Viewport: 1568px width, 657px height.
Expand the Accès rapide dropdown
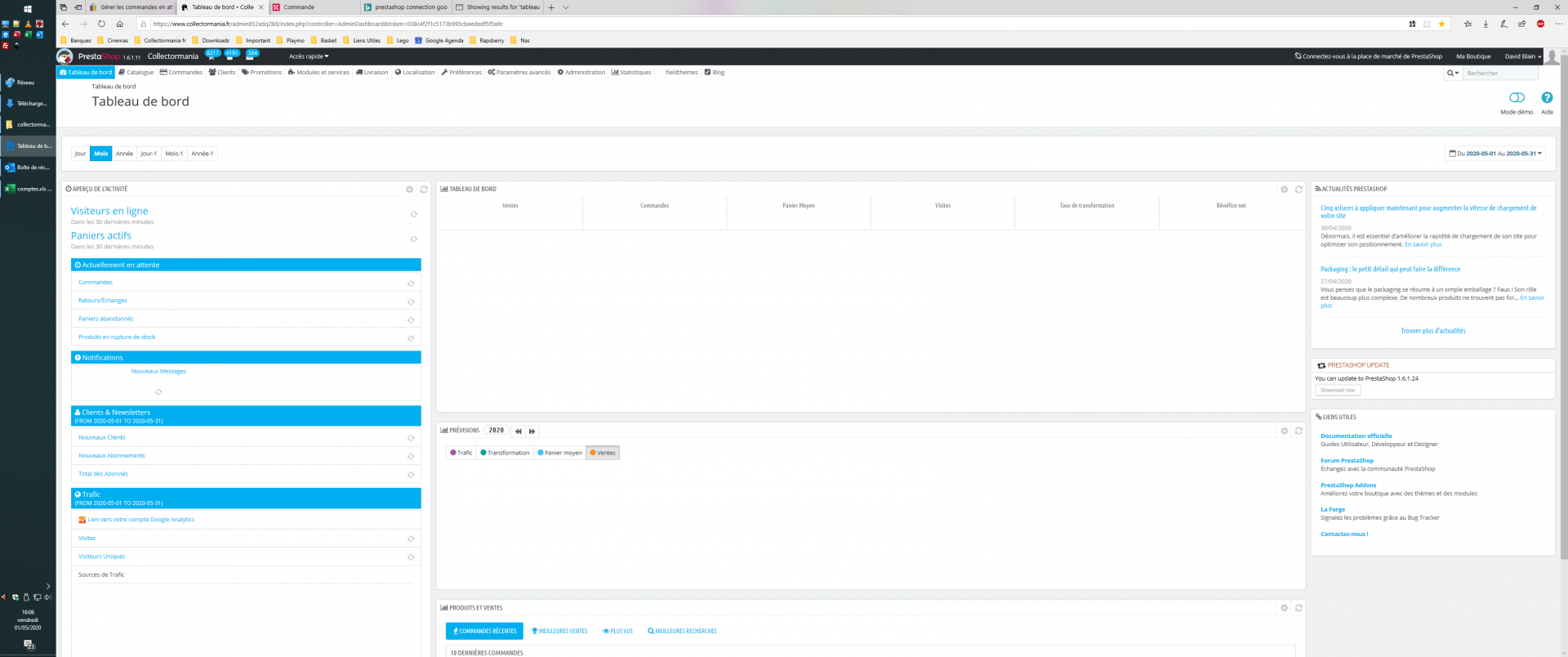click(309, 56)
